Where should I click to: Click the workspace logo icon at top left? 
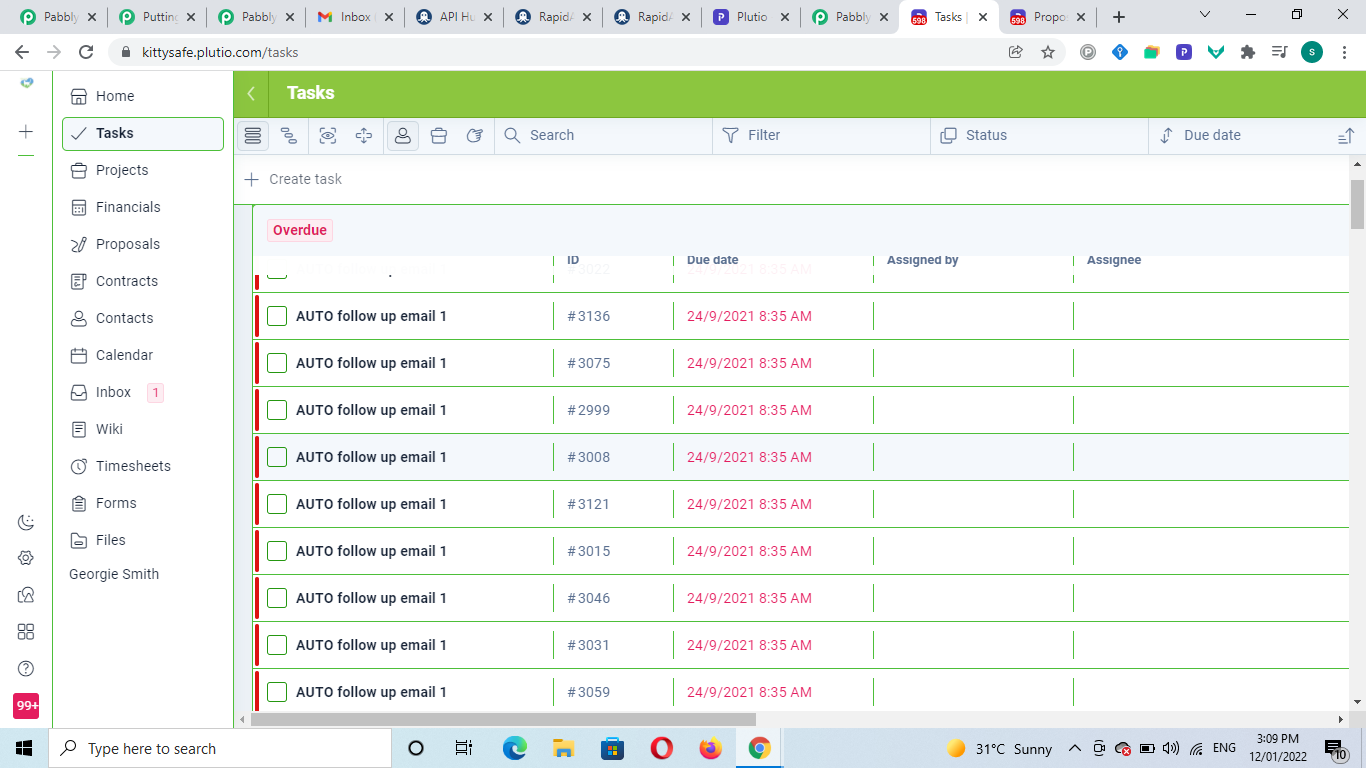point(26,83)
